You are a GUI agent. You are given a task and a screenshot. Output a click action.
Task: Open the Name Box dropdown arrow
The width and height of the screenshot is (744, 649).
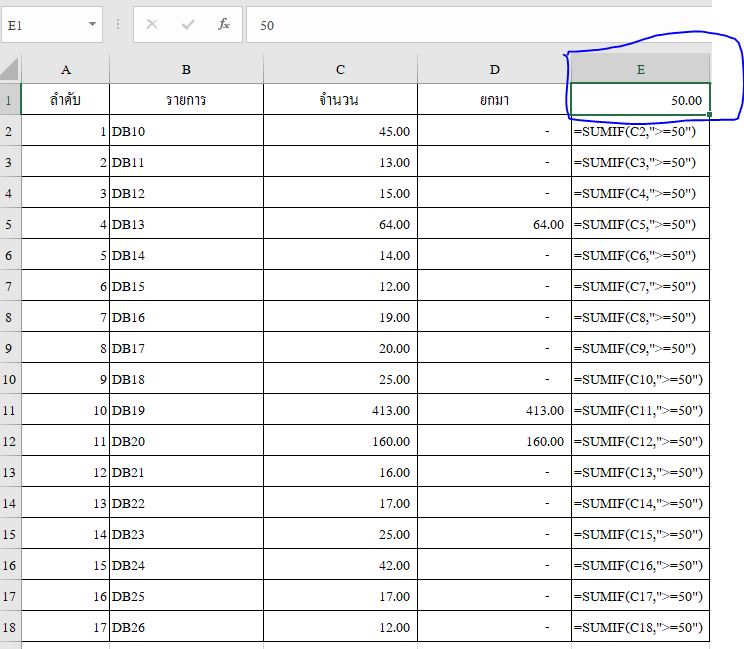(92, 24)
